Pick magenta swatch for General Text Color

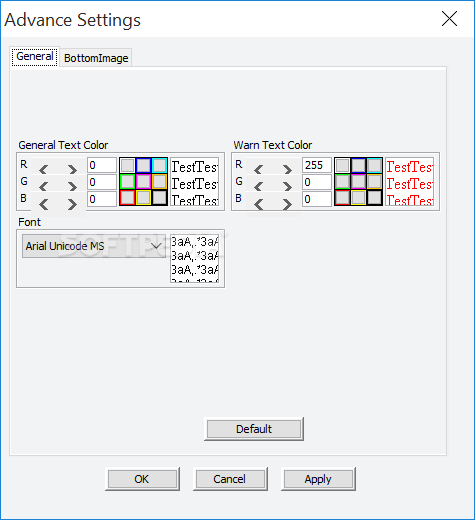click(x=143, y=182)
